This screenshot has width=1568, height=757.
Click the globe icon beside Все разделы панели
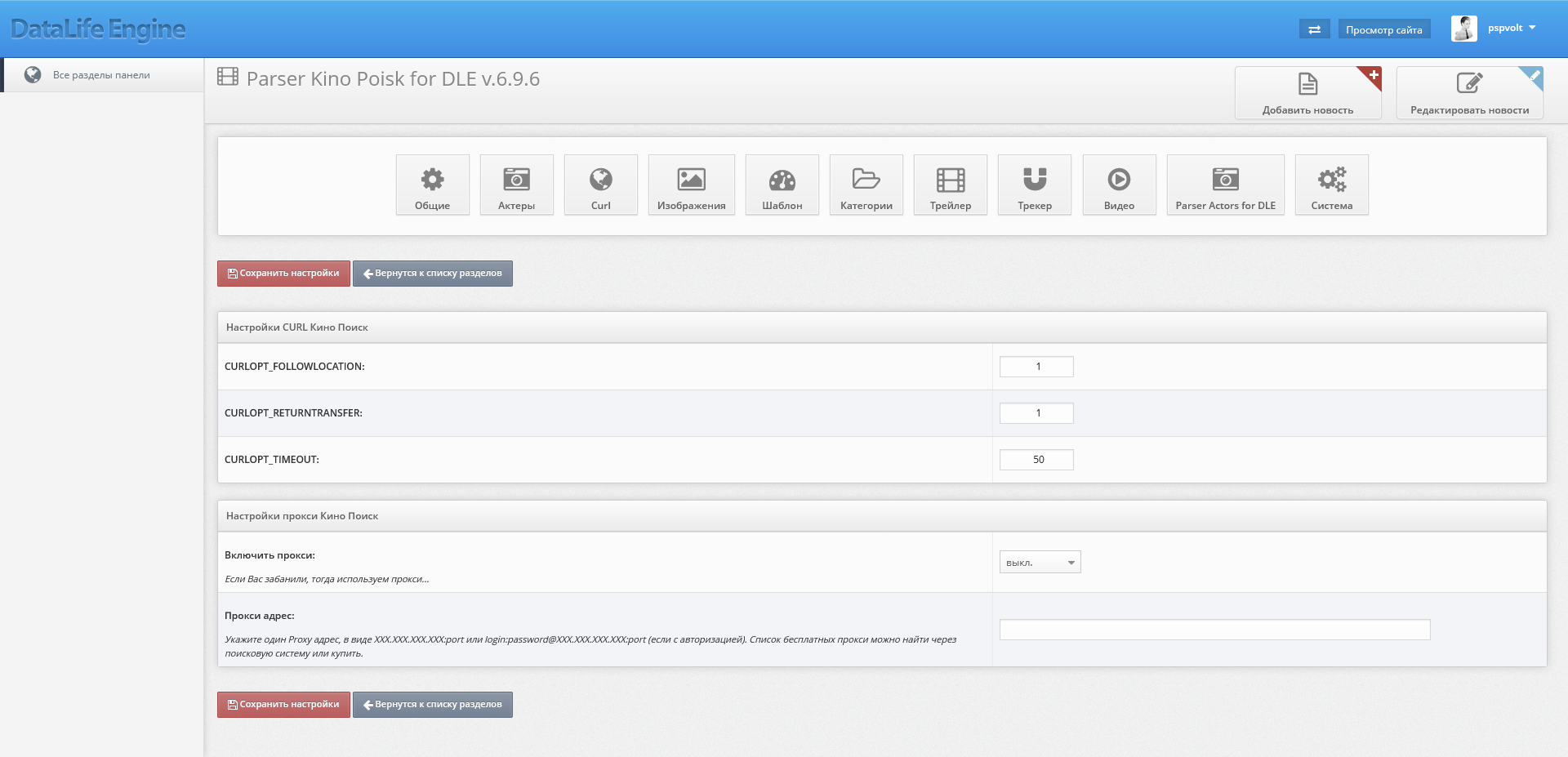33,75
